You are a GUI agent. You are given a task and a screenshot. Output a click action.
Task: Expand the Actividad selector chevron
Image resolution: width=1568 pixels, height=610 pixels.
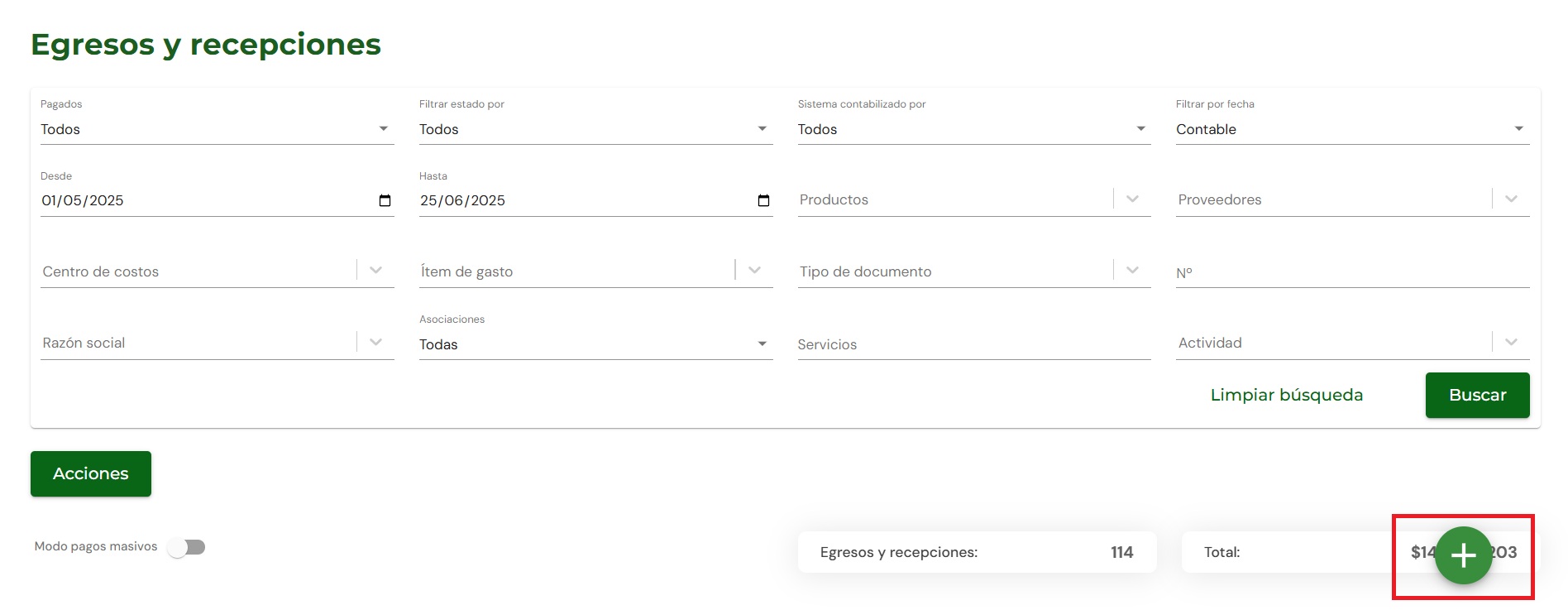click(x=1512, y=342)
